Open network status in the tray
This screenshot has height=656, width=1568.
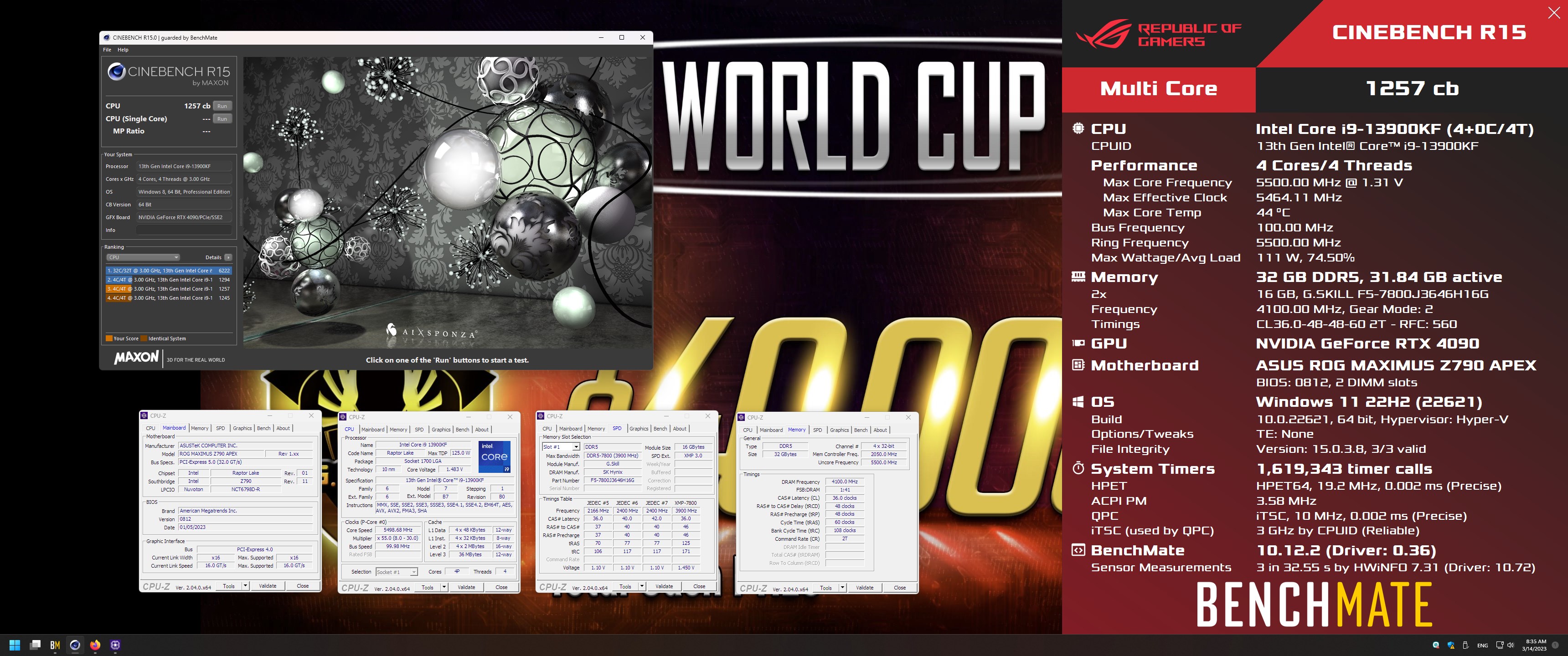(1500, 645)
